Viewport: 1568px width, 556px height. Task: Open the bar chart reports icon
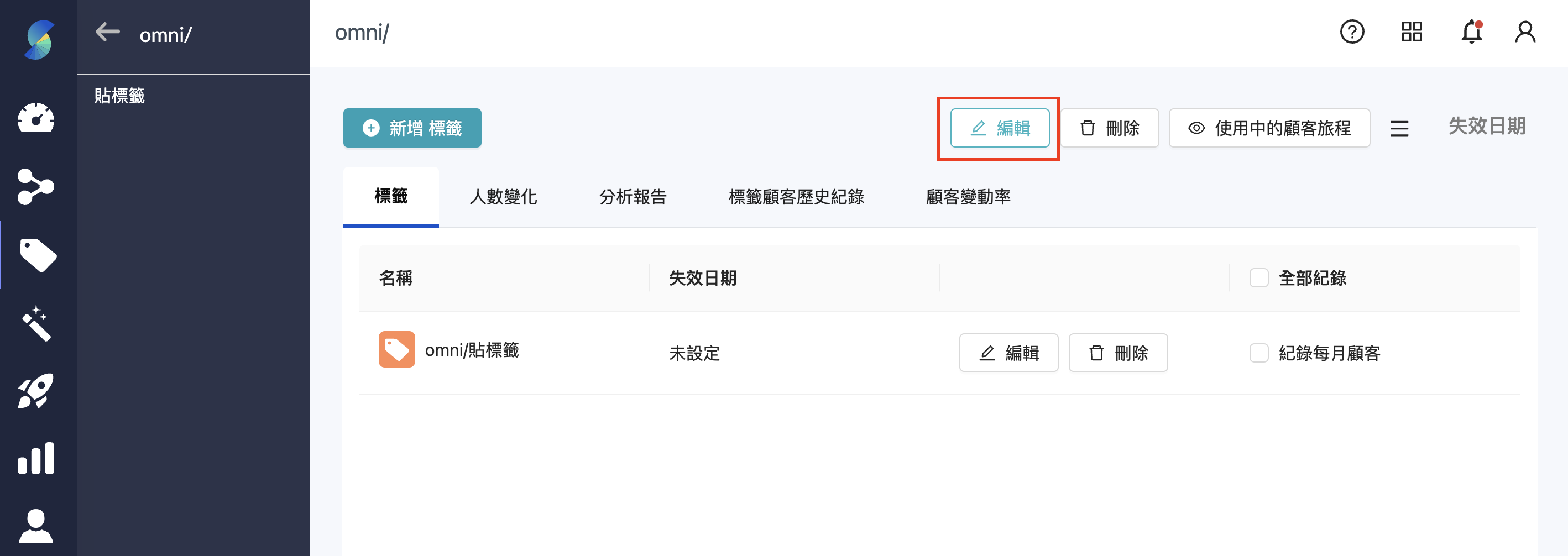36,458
